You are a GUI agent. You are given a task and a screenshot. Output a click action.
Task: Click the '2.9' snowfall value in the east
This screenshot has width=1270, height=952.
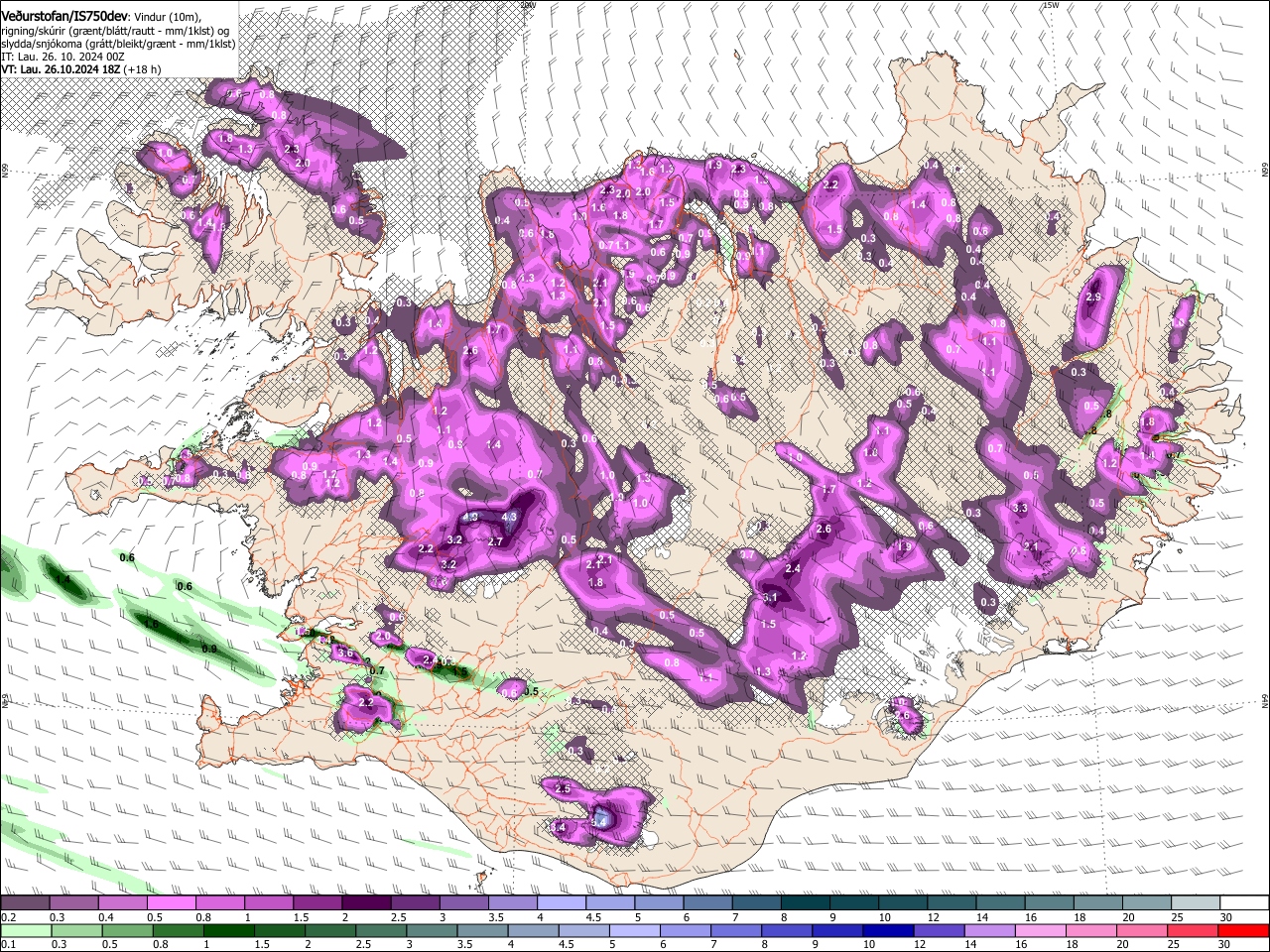click(1093, 297)
